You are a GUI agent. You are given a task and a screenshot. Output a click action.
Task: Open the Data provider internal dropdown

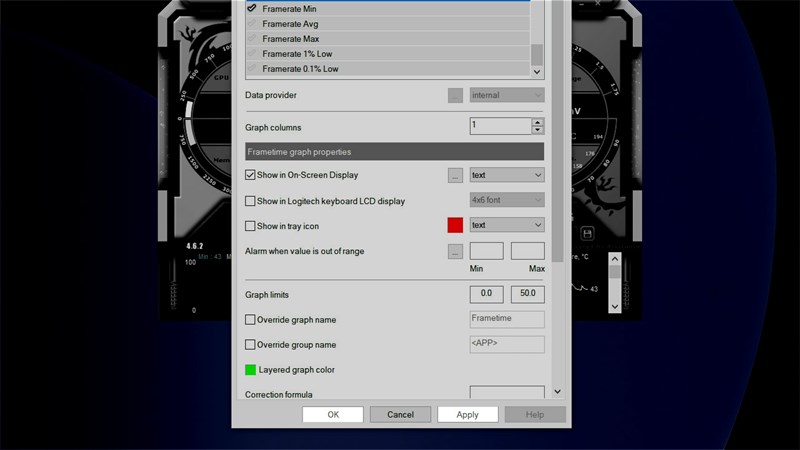click(507, 95)
